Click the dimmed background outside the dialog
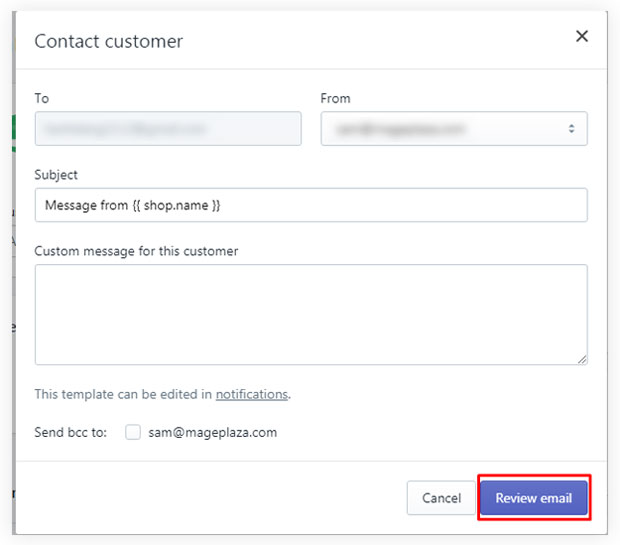 click(6, 300)
